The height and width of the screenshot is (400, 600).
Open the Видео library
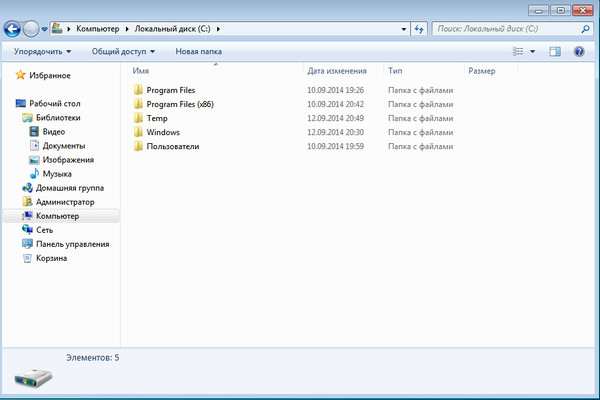point(54,132)
